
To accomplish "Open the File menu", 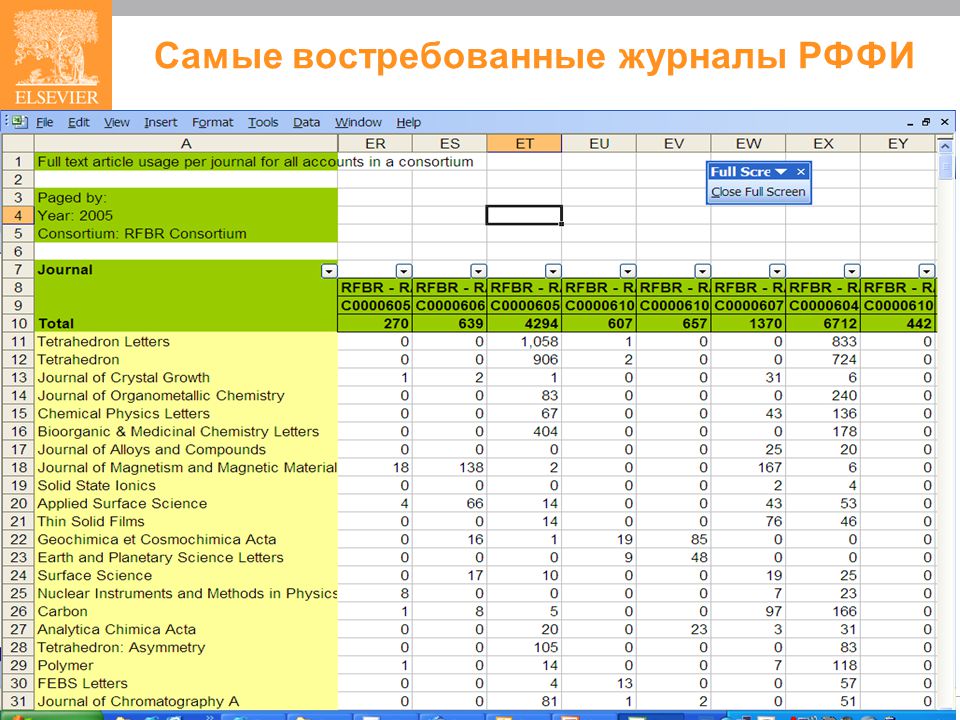I will 45,122.
